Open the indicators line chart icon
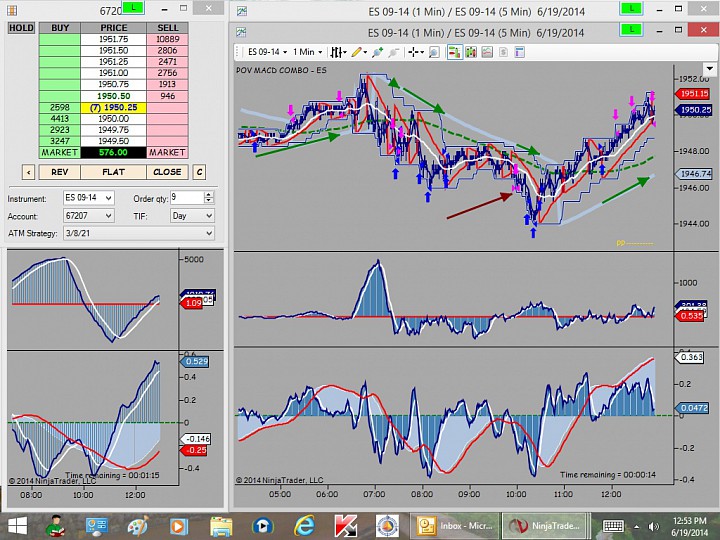The height and width of the screenshot is (540, 720). coord(487,52)
